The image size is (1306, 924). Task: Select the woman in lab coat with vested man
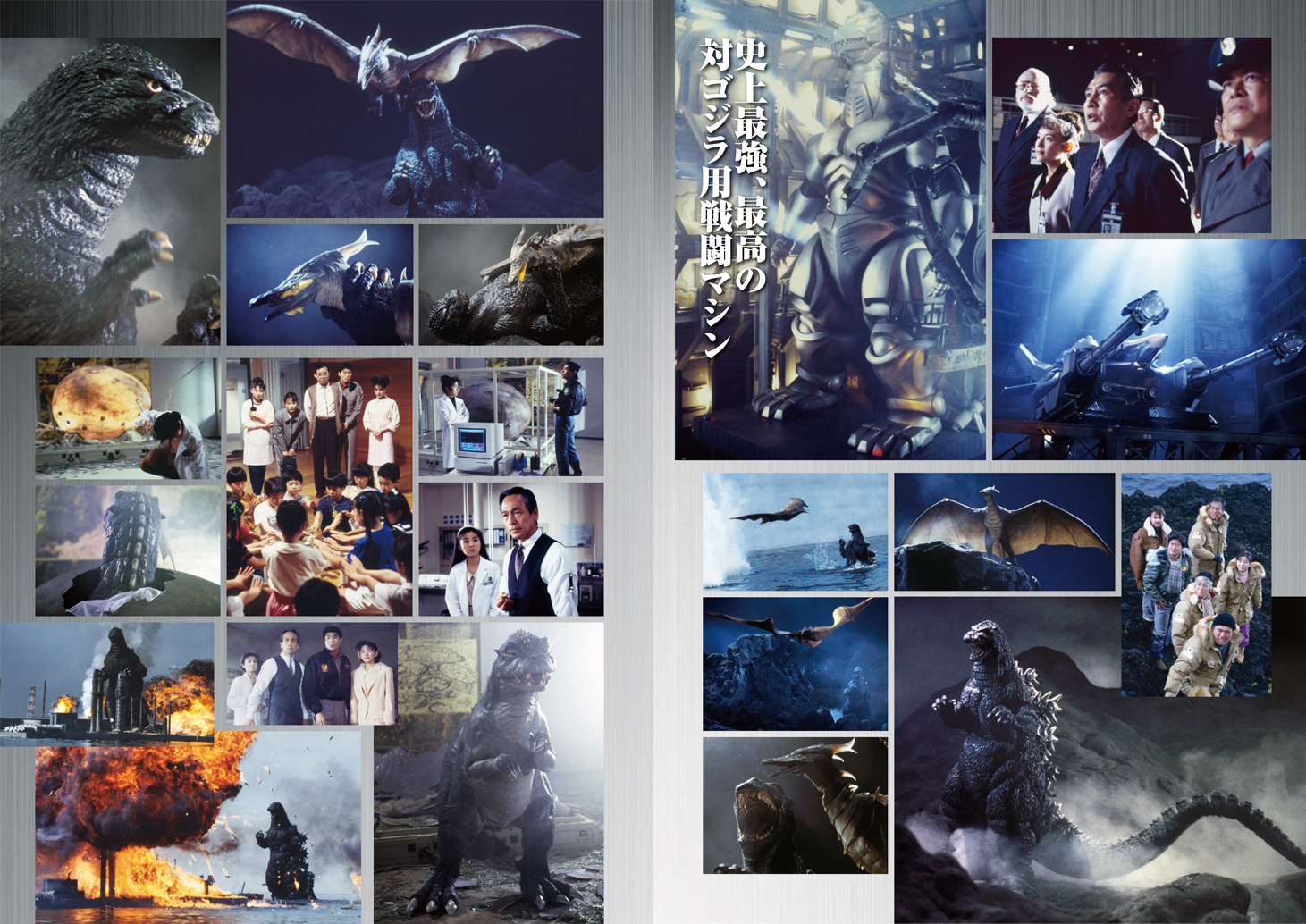tap(510, 549)
